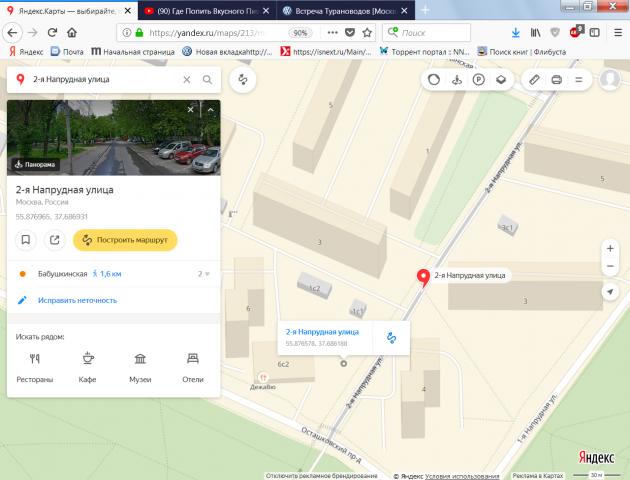This screenshot has height=480, width=630.
Task: Save page to Pocket
Action: pos(350,33)
